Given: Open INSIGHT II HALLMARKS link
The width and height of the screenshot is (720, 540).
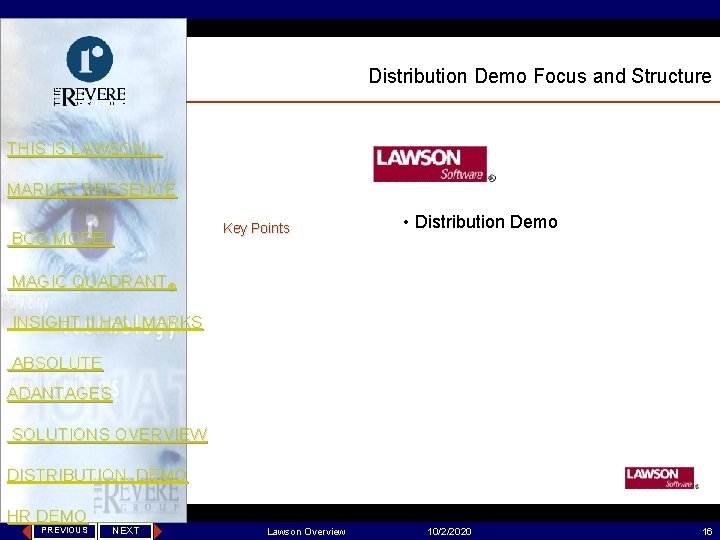Looking at the screenshot, I should [105, 322].
